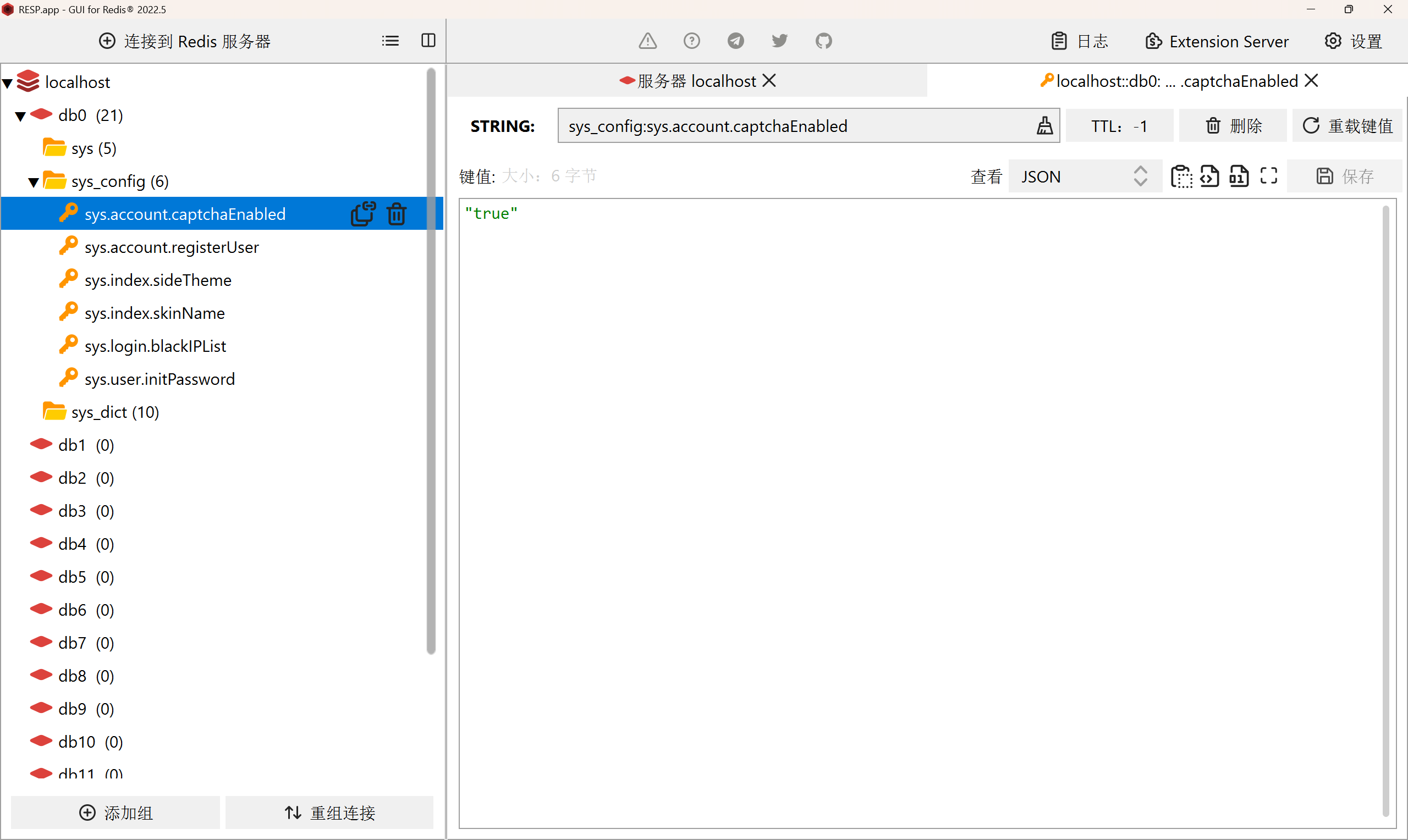
Task: Click trash icon on captchaEnabled row
Action: click(397, 214)
